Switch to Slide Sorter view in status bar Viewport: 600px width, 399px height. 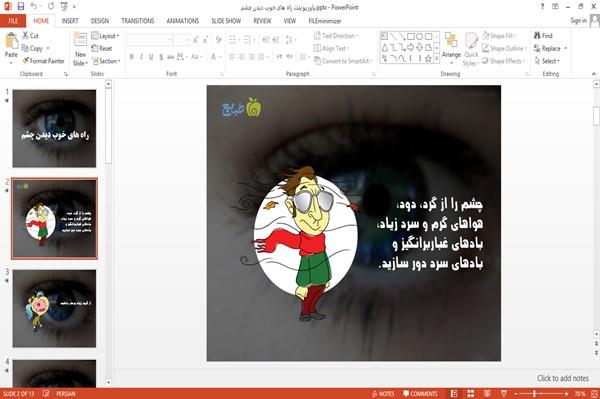470,394
